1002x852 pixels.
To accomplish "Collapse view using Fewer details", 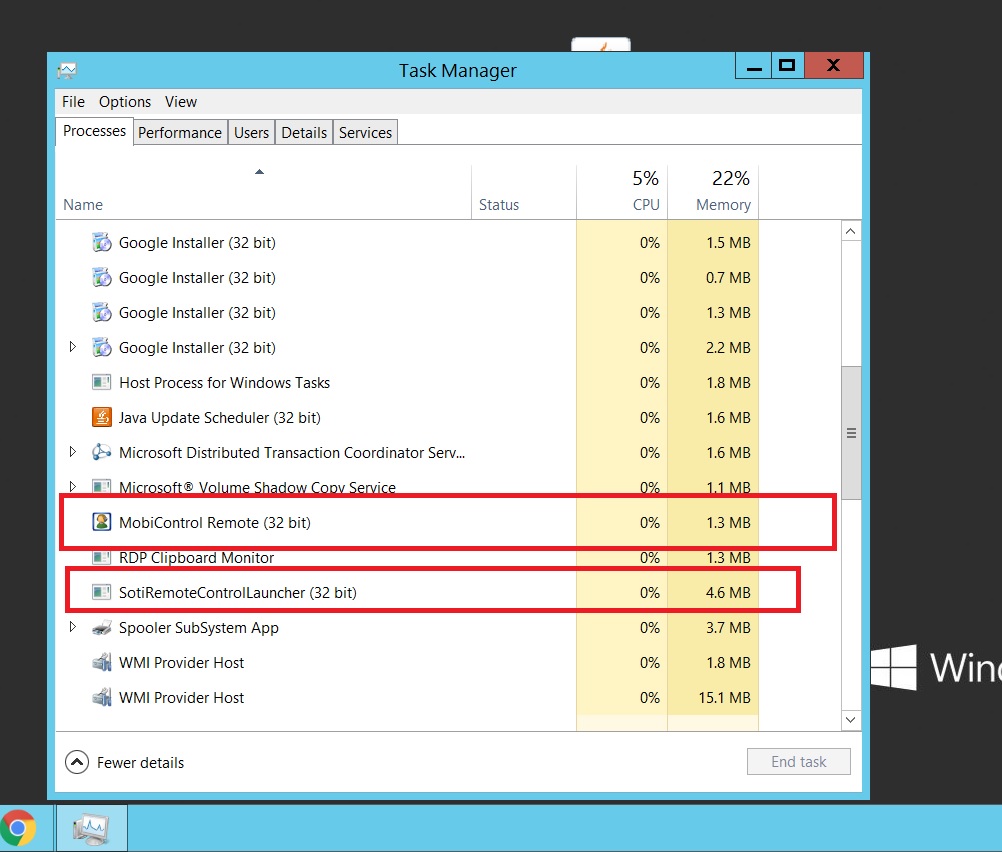I will coord(125,762).
